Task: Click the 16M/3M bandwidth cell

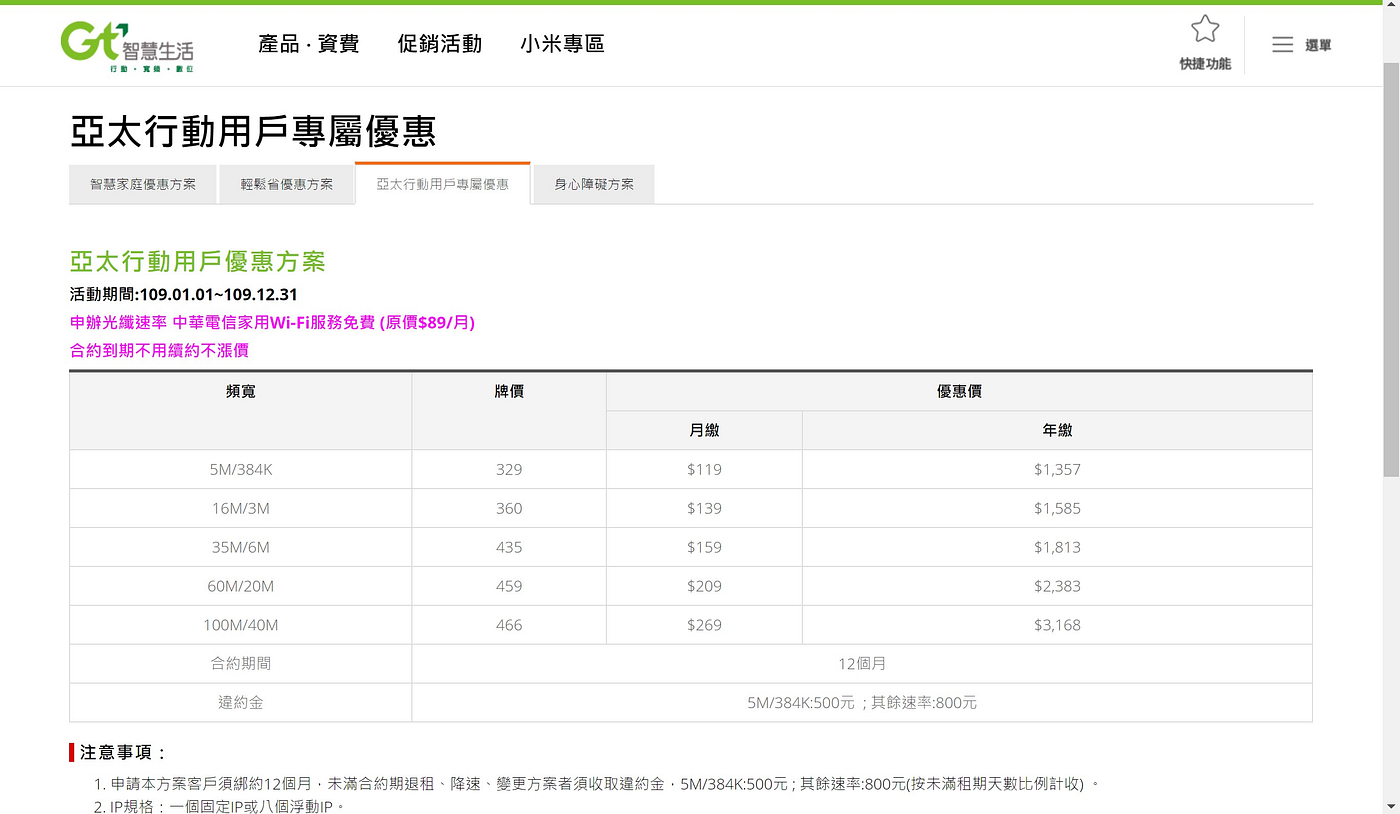Action: click(x=241, y=509)
